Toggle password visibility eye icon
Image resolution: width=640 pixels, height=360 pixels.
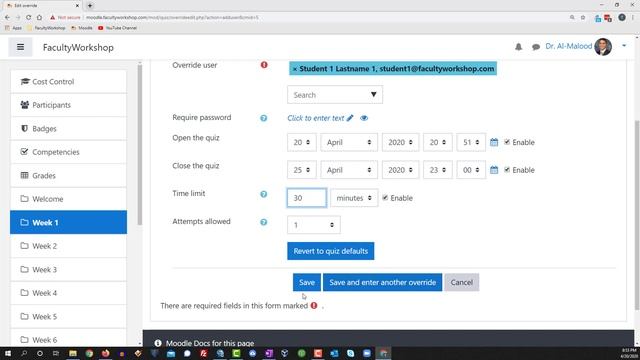pos(364,118)
